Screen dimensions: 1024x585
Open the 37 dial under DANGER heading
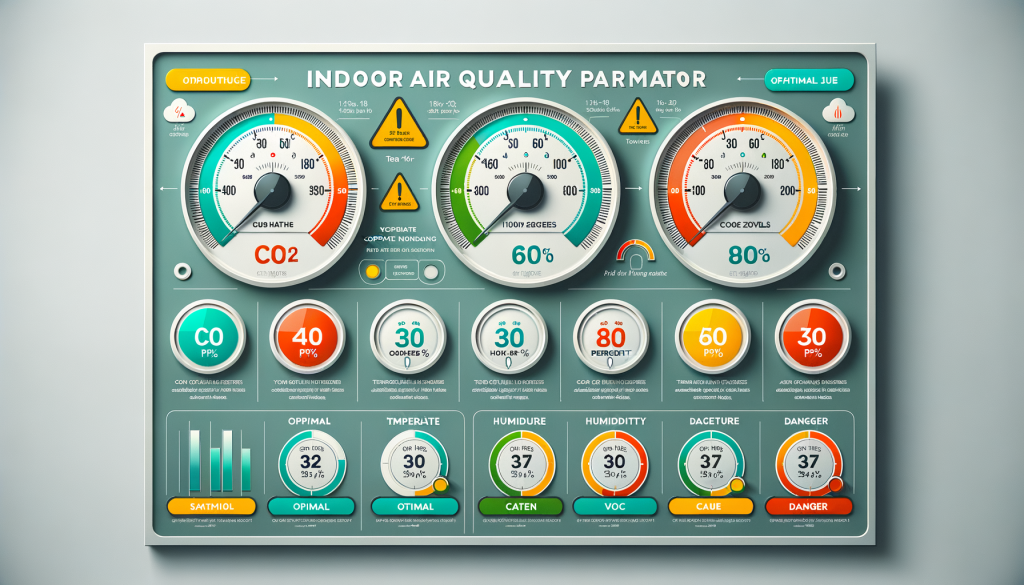tap(808, 463)
